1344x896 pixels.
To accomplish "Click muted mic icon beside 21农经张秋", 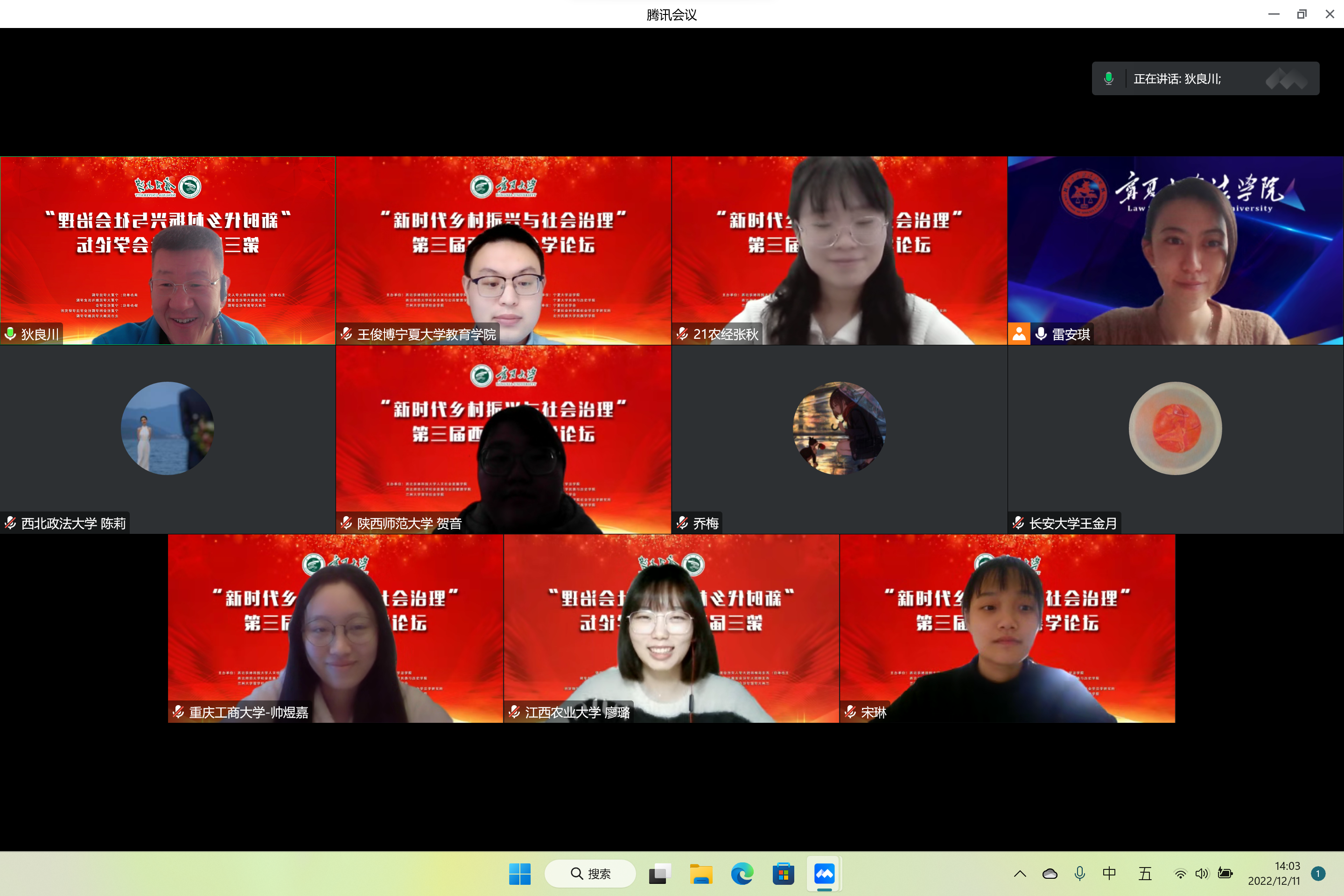I will click(x=682, y=334).
